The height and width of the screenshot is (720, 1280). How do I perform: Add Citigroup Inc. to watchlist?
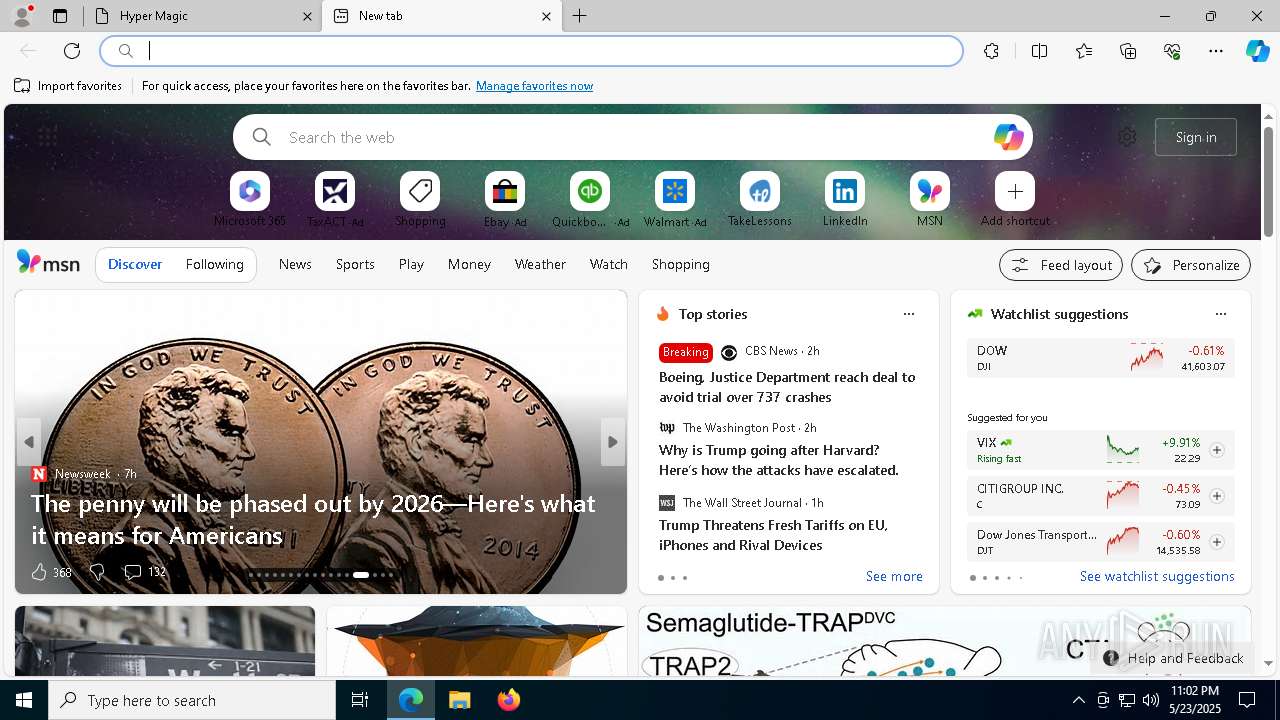pyautogui.click(x=1217, y=496)
